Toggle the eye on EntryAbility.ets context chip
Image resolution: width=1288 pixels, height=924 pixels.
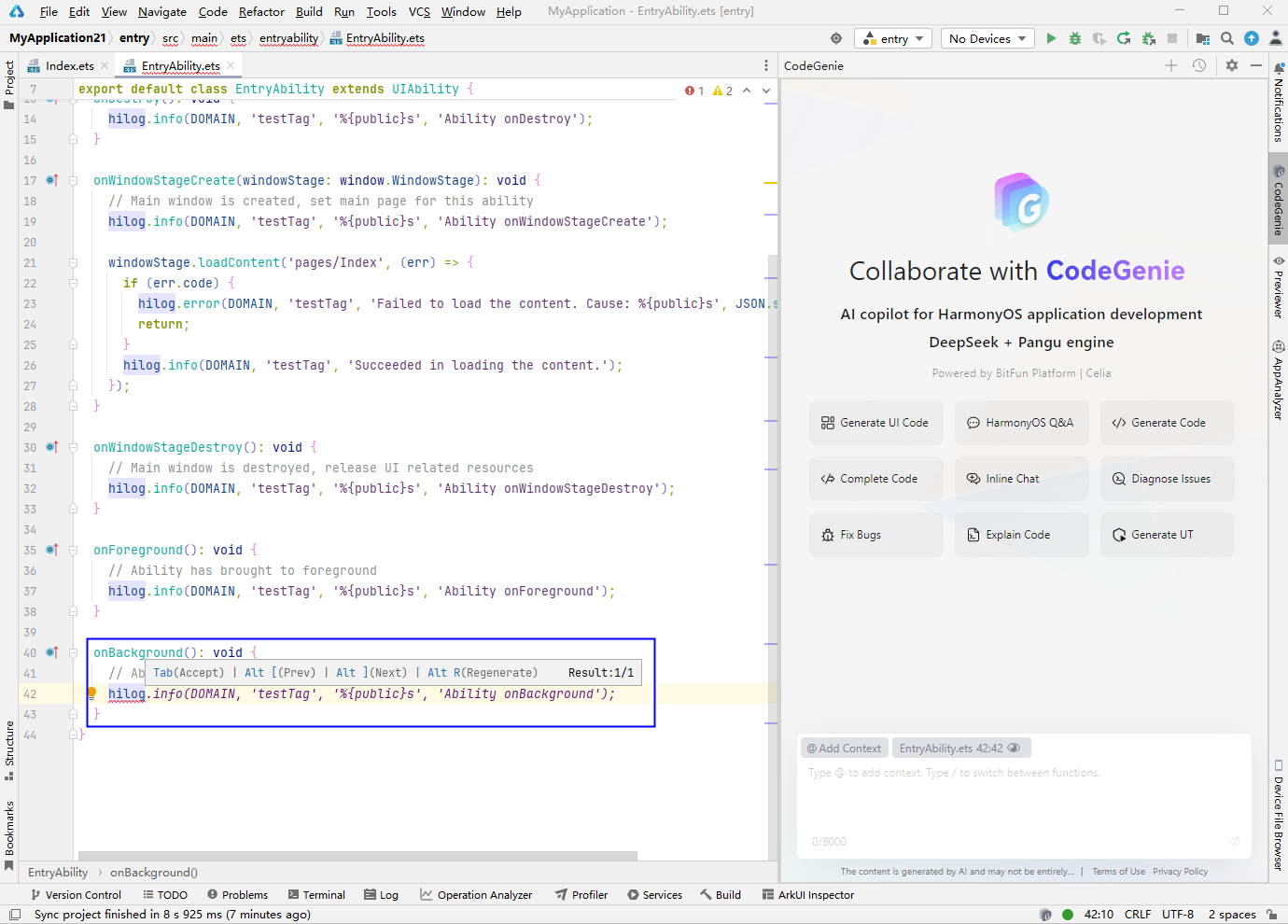click(x=1014, y=748)
